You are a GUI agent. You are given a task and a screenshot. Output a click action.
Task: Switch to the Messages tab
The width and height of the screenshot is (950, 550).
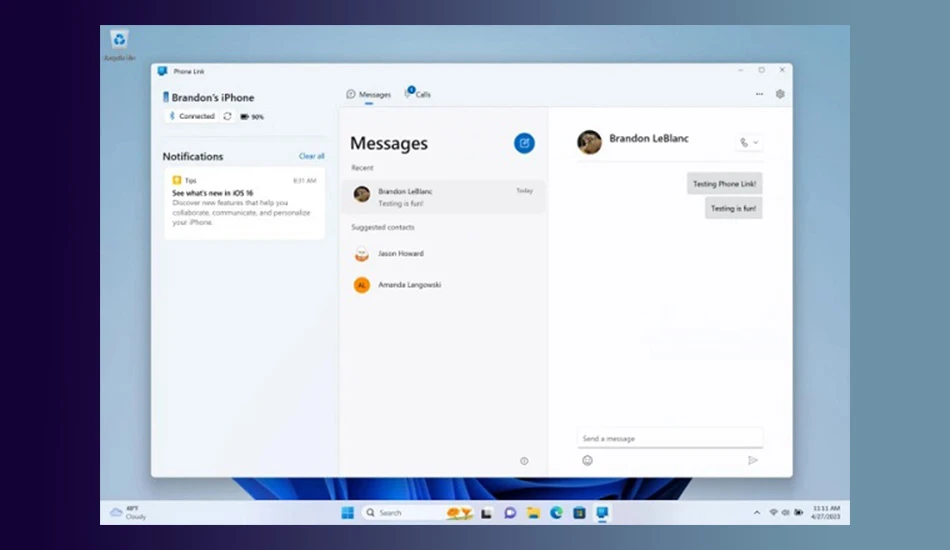pos(368,94)
